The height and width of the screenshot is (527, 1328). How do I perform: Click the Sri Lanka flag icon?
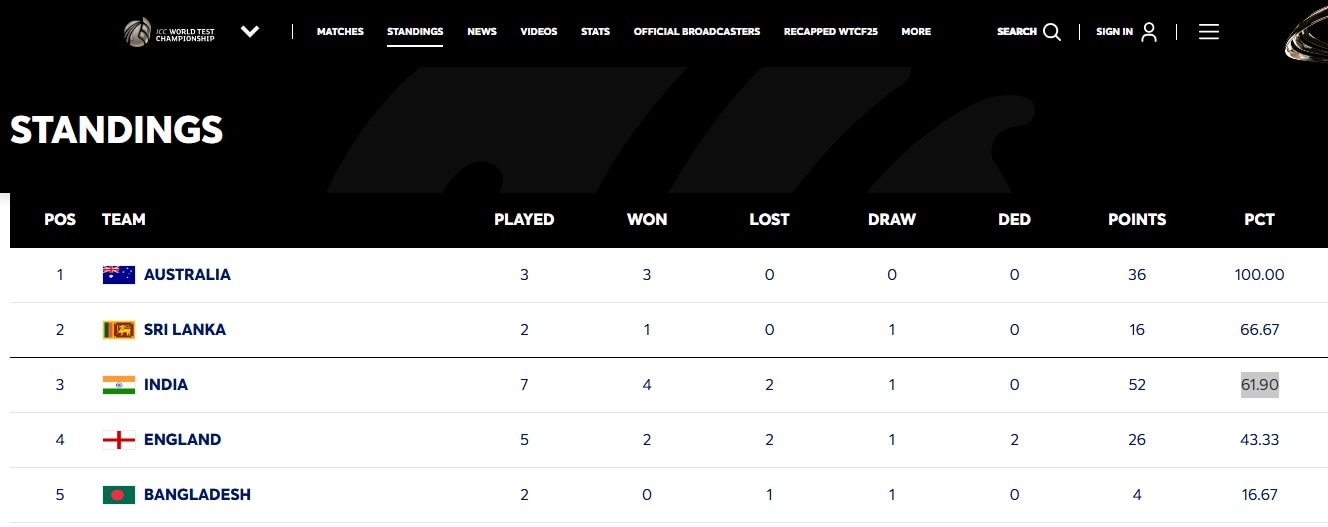[119, 330]
